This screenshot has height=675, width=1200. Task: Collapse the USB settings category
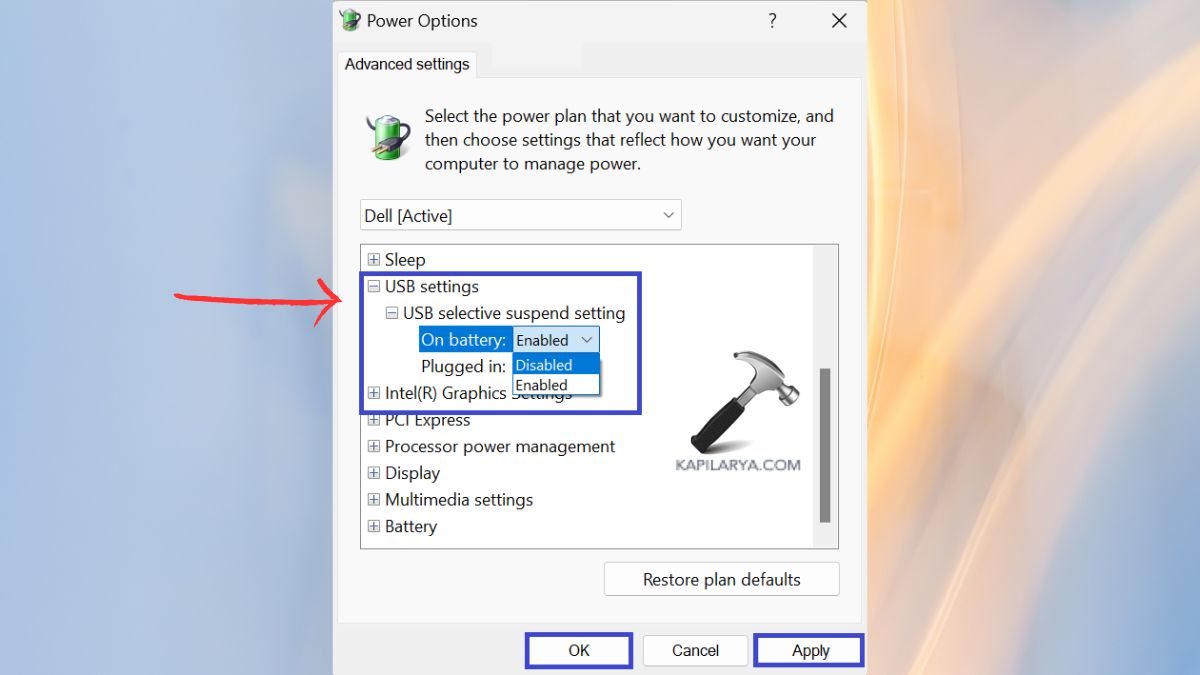[x=374, y=286]
